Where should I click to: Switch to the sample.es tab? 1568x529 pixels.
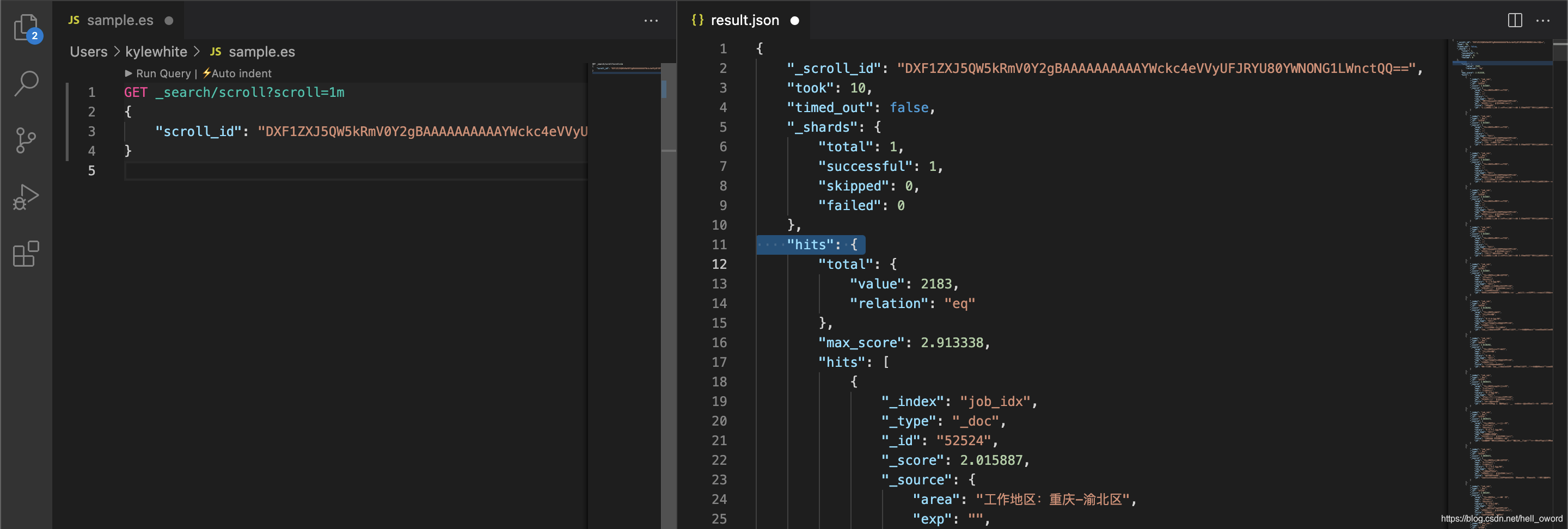coord(120,20)
